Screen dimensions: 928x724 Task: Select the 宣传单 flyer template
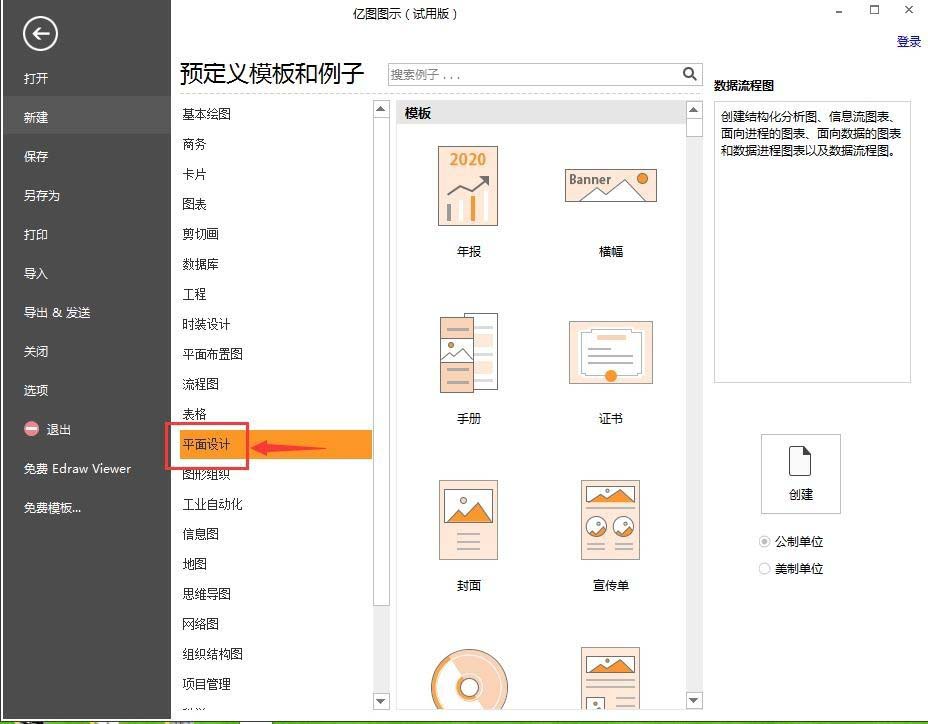(610, 520)
